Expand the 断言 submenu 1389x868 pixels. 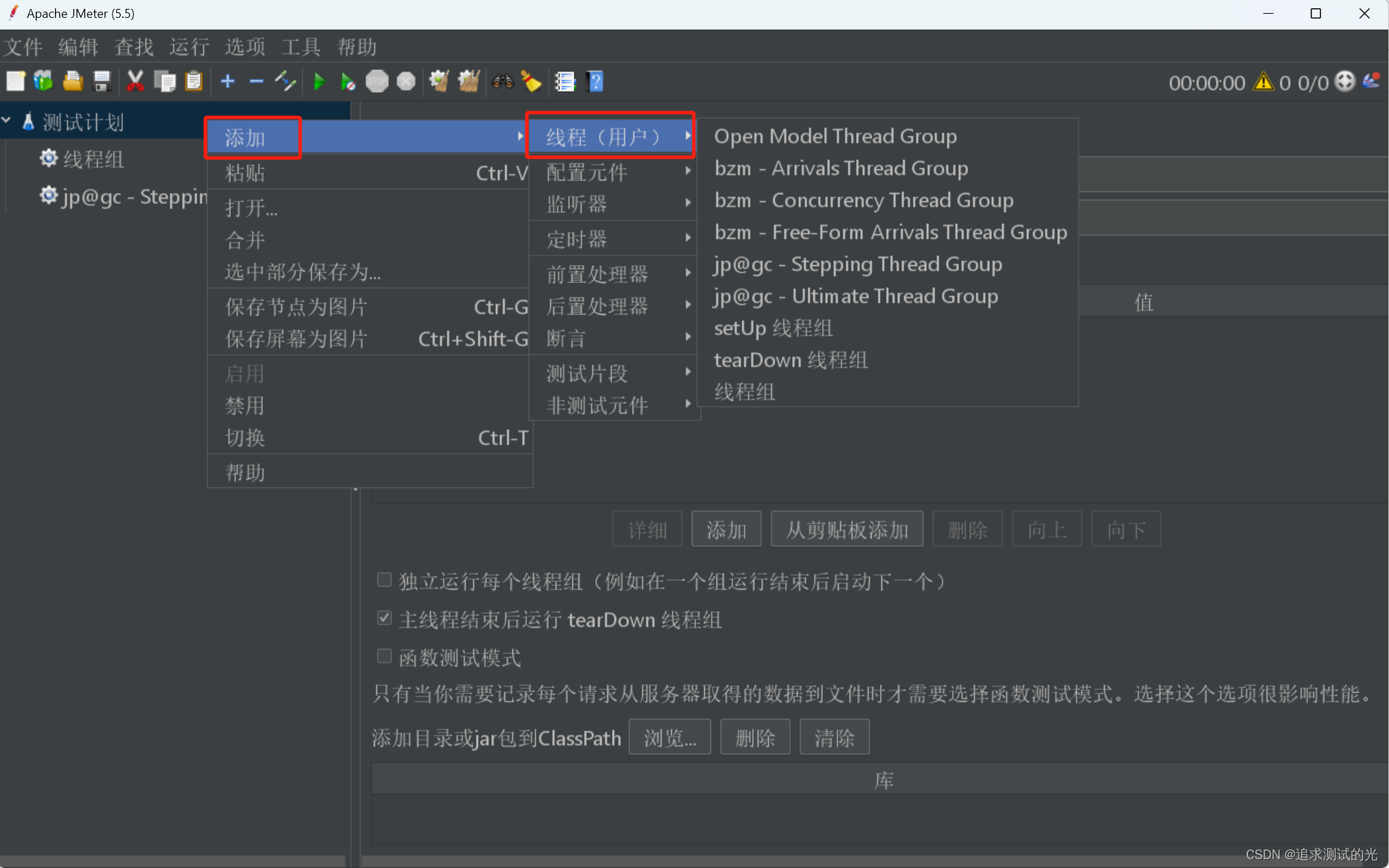(614, 338)
